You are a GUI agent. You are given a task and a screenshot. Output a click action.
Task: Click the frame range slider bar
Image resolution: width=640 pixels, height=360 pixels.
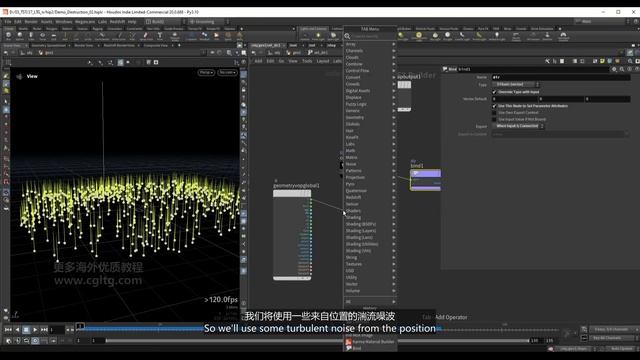click(x=317, y=340)
